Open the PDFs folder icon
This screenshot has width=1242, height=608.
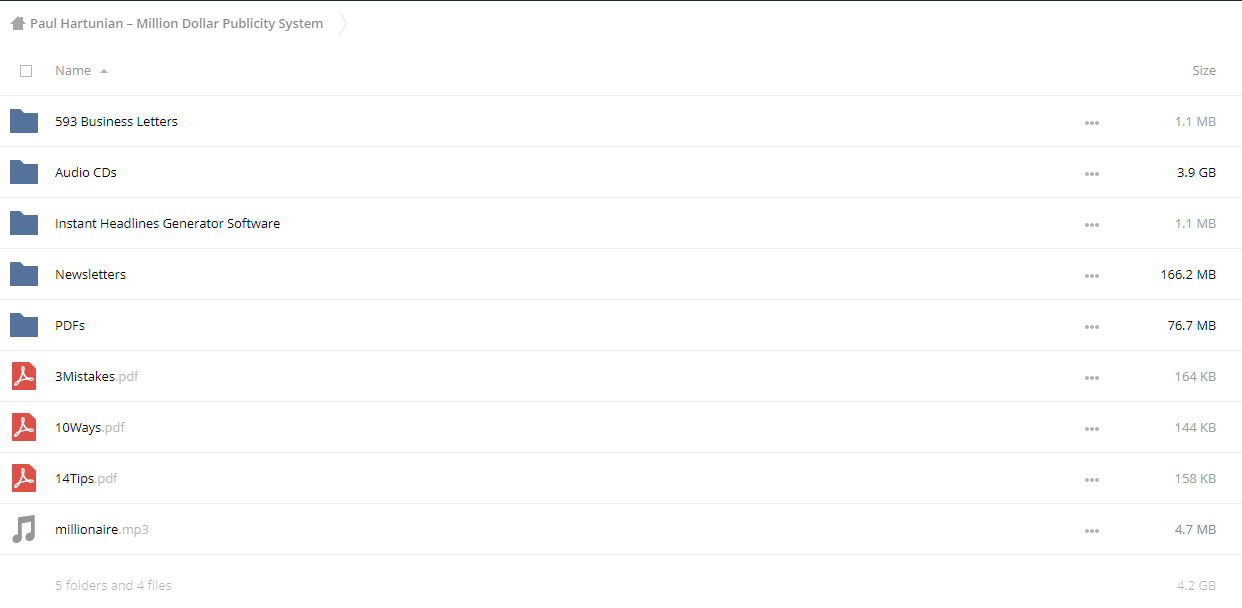tap(24, 325)
